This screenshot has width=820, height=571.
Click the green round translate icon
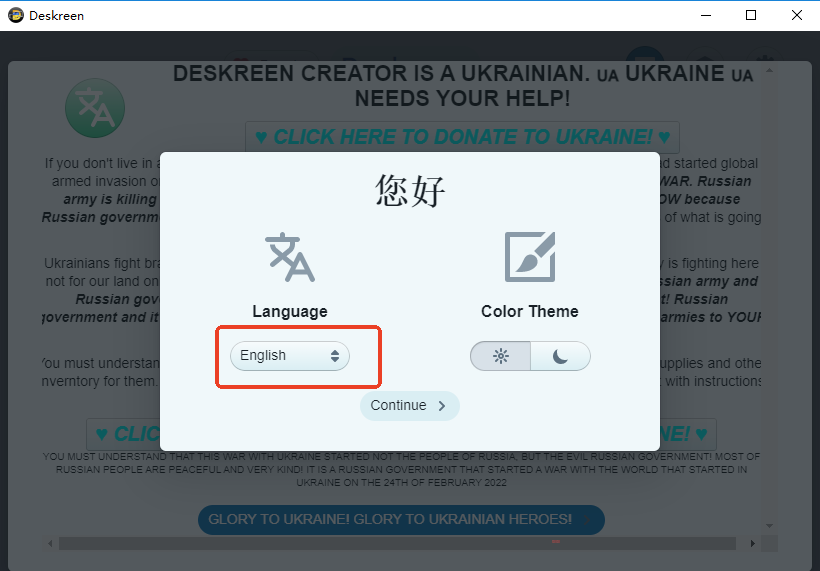coord(95,108)
